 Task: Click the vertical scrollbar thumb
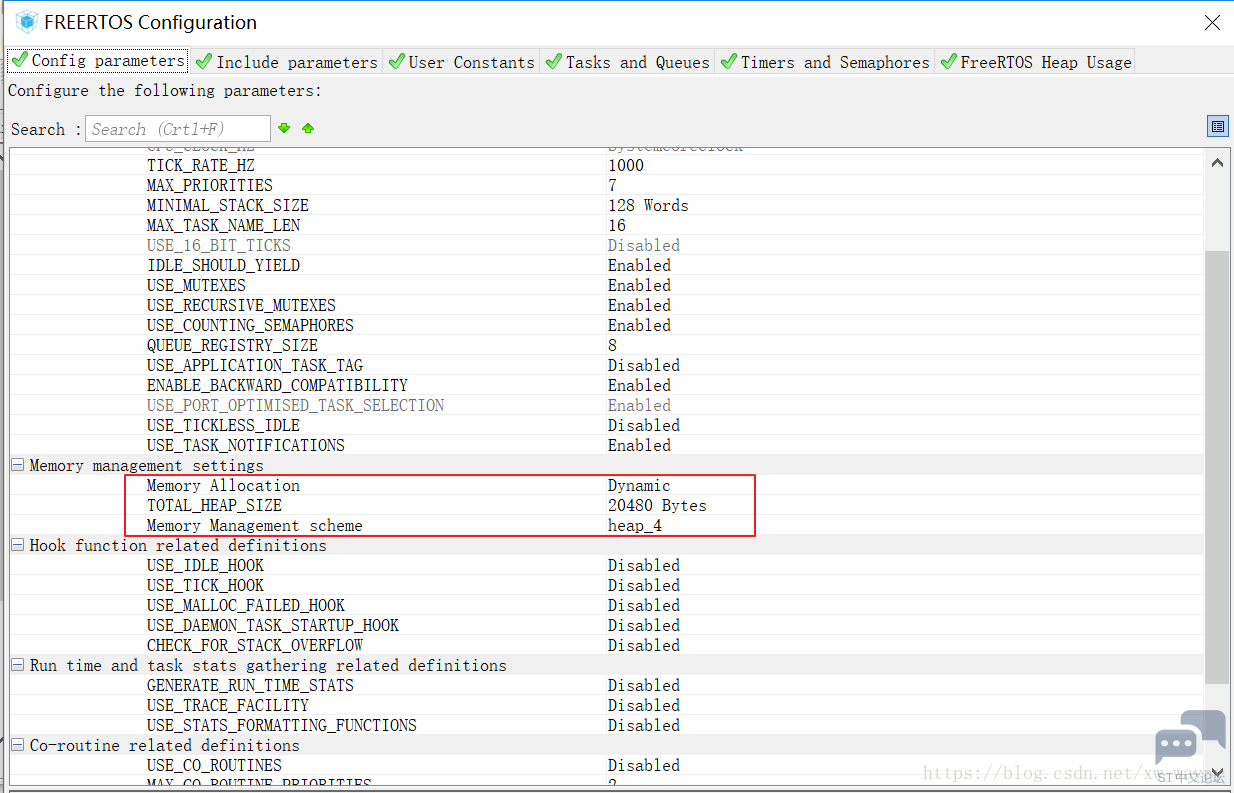pos(1217,467)
